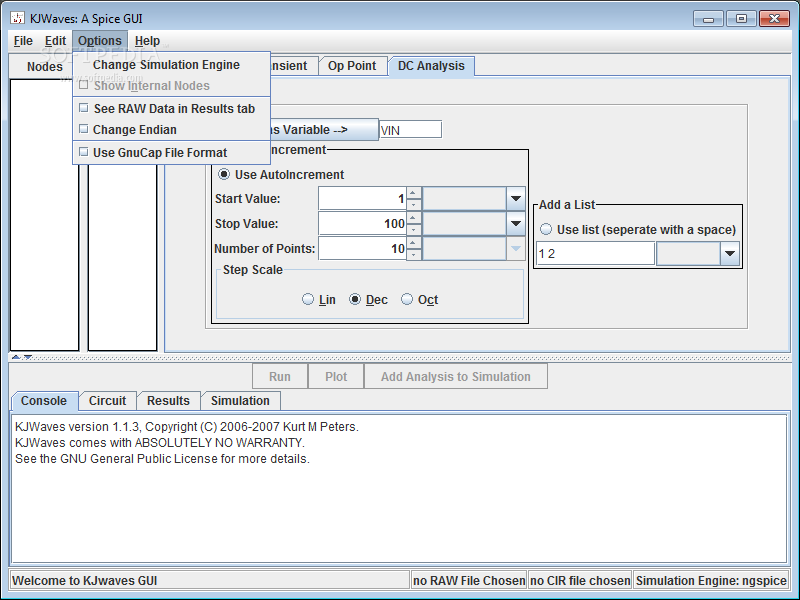The image size is (800, 600).
Task: Open the list unit dropdown
Action: 730,254
